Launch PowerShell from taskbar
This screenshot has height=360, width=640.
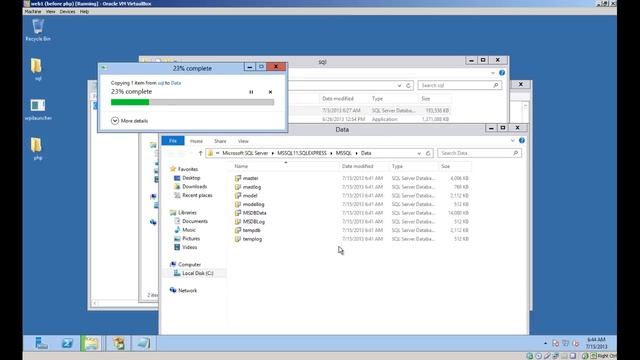tap(67, 343)
